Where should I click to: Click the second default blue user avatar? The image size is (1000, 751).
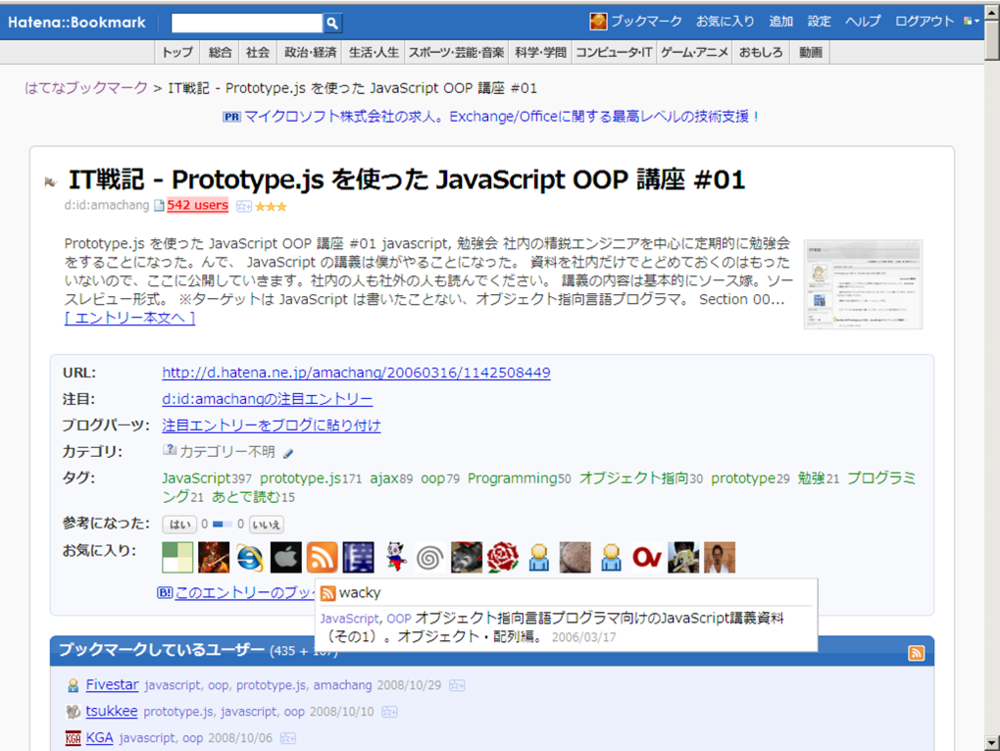[611, 557]
